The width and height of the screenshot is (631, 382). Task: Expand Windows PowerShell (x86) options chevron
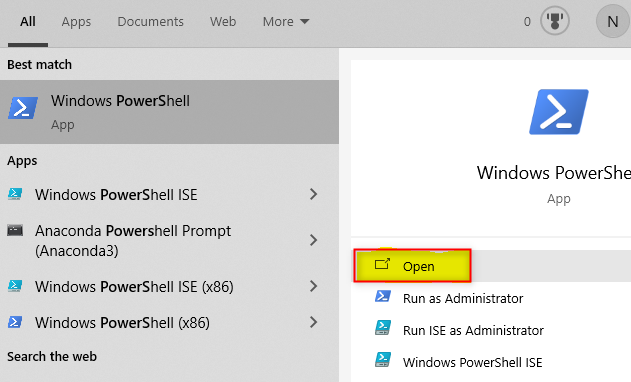tap(313, 322)
